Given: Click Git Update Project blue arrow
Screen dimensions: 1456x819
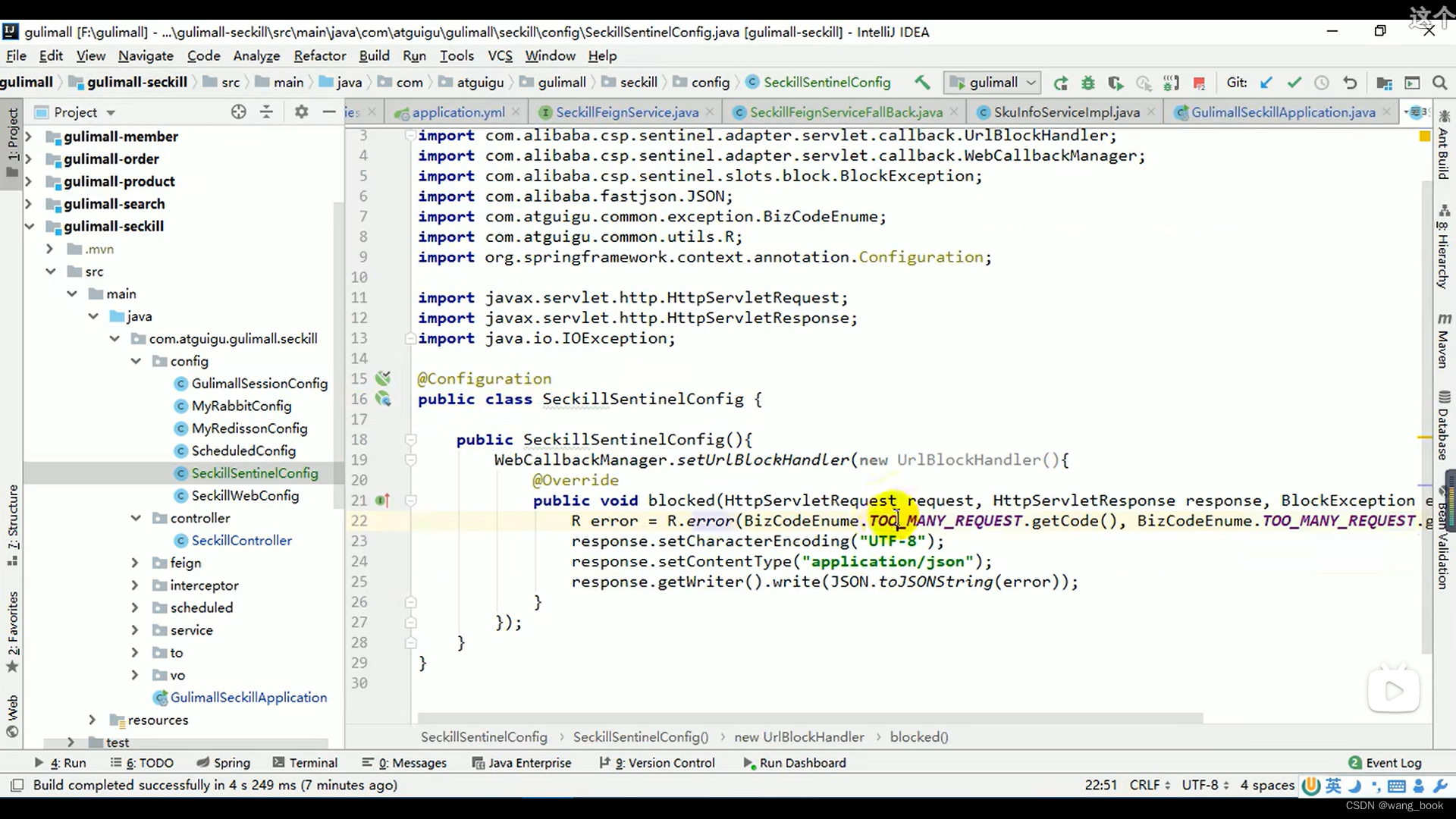Looking at the screenshot, I should 1266,83.
